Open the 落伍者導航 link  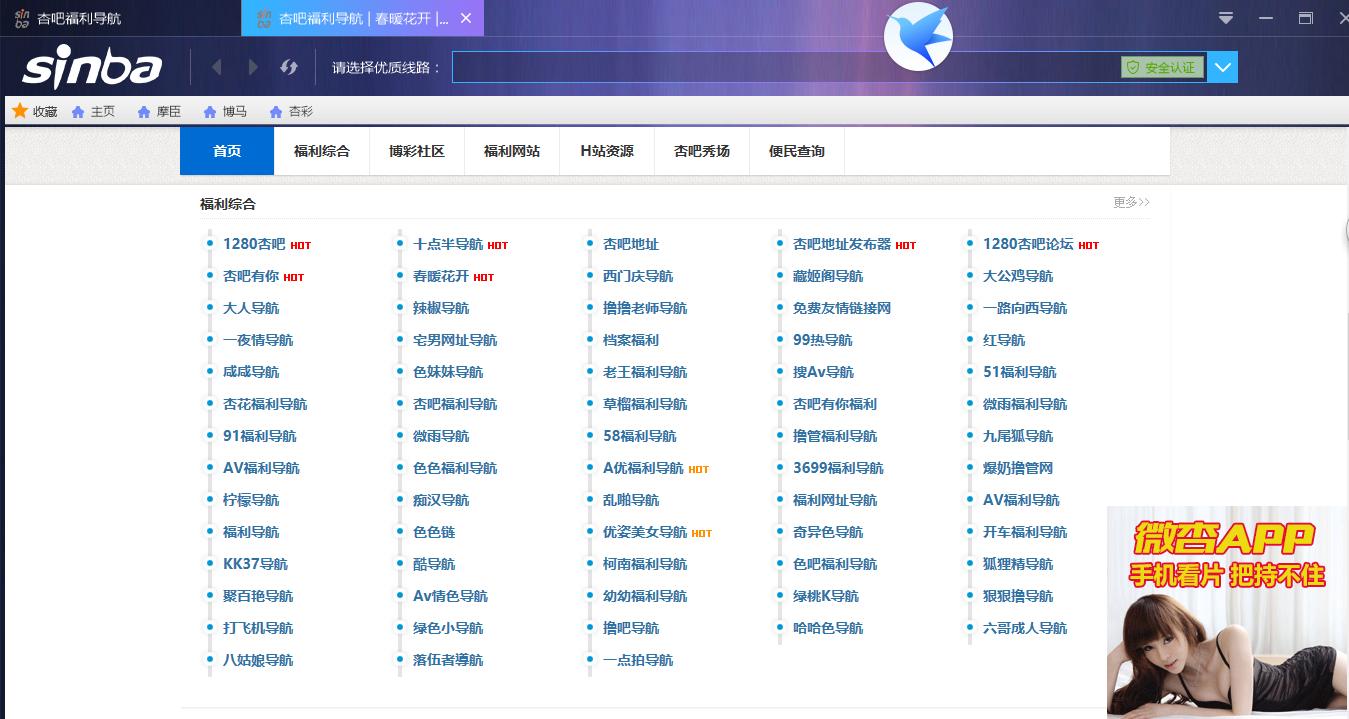pyautogui.click(x=448, y=660)
